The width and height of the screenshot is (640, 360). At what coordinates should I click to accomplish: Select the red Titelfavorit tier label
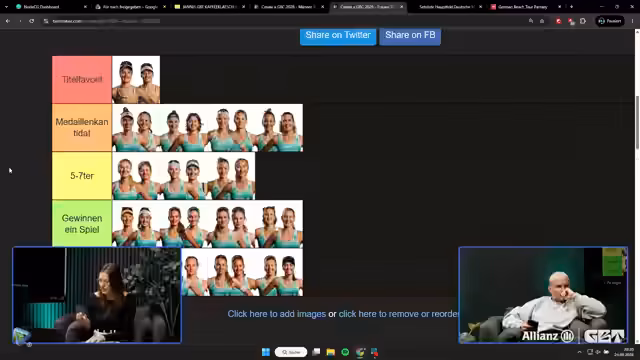click(82, 80)
